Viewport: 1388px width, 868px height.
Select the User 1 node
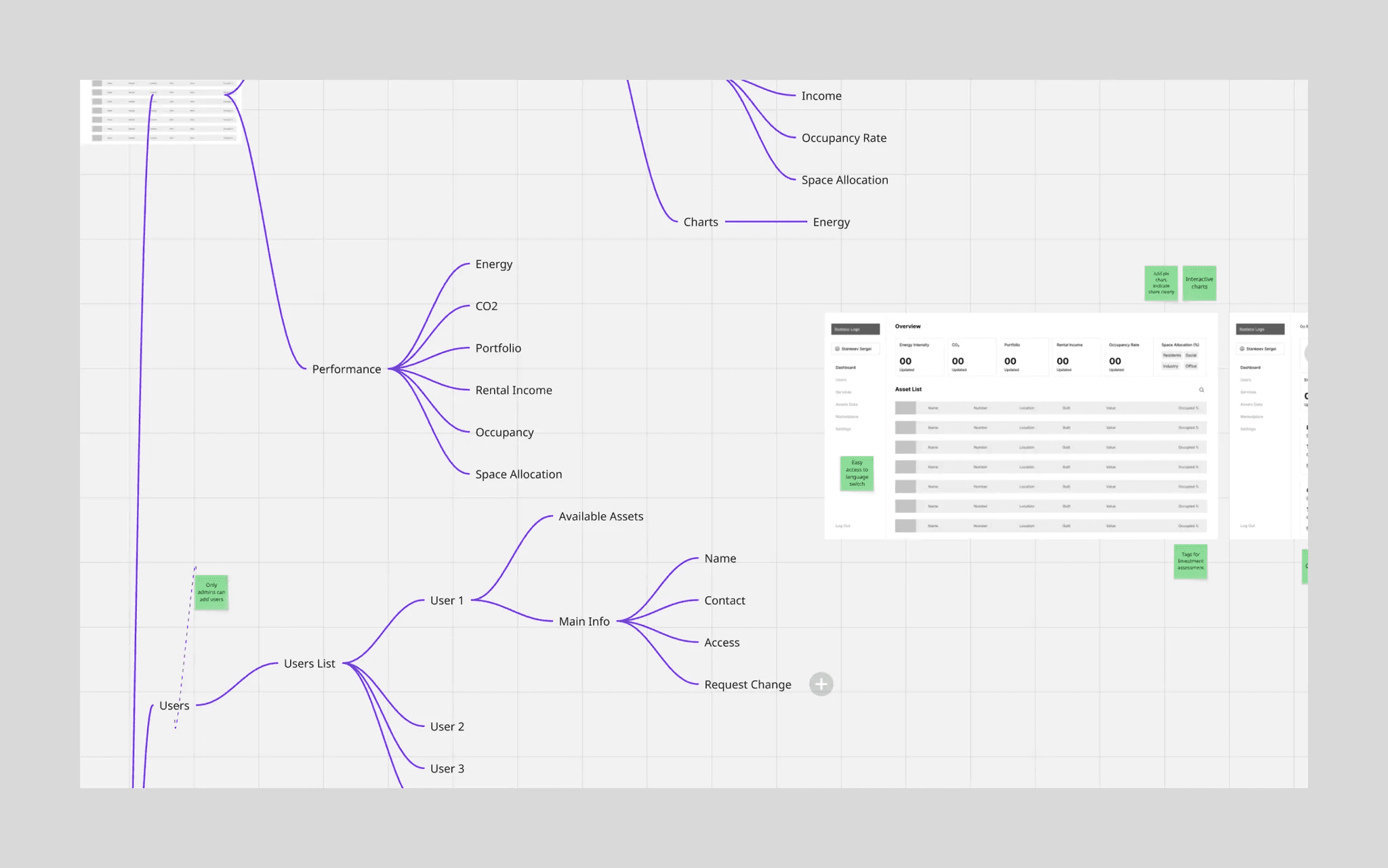tap(447, 600)
